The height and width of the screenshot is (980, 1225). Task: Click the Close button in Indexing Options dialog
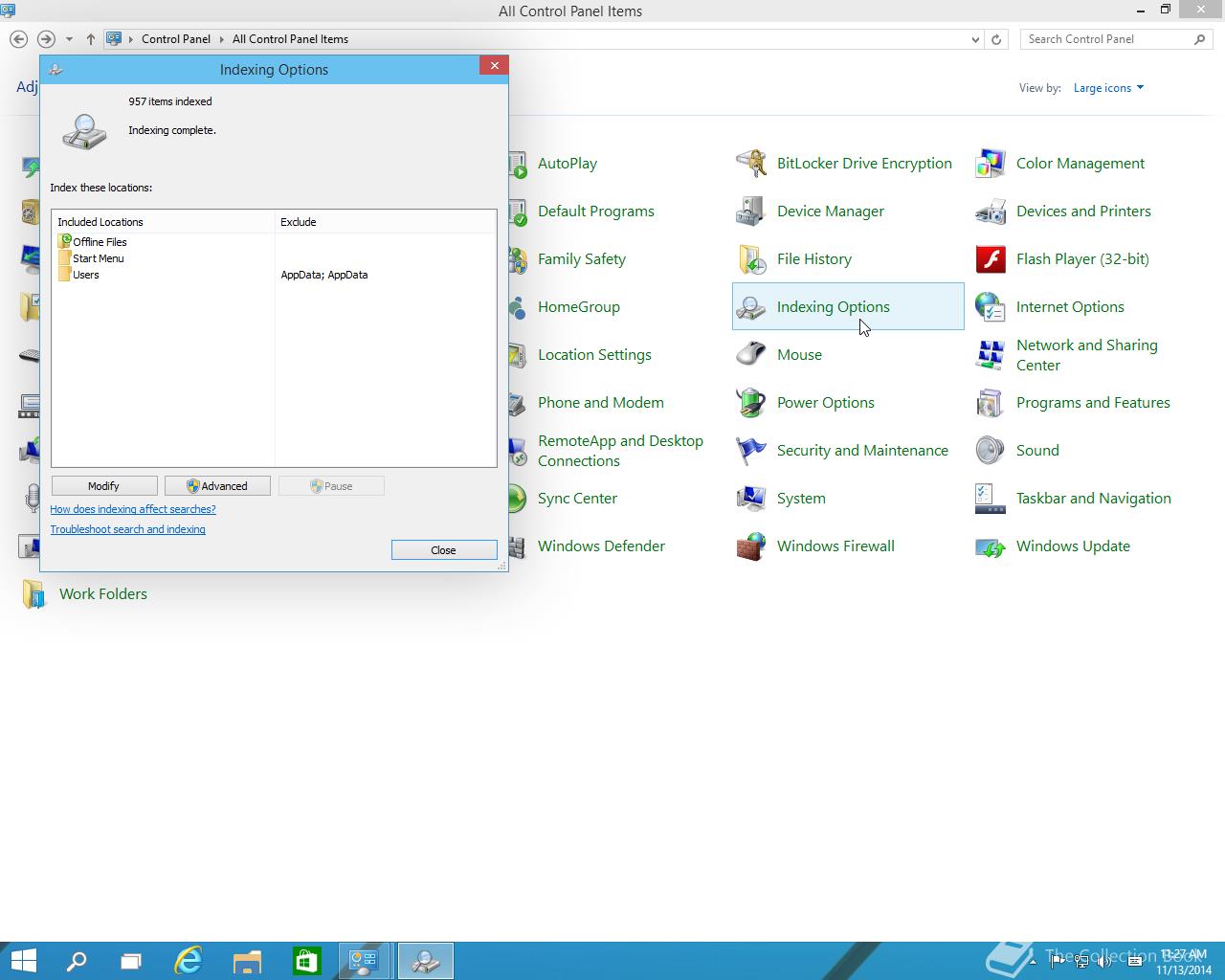[x=444, y=550]
